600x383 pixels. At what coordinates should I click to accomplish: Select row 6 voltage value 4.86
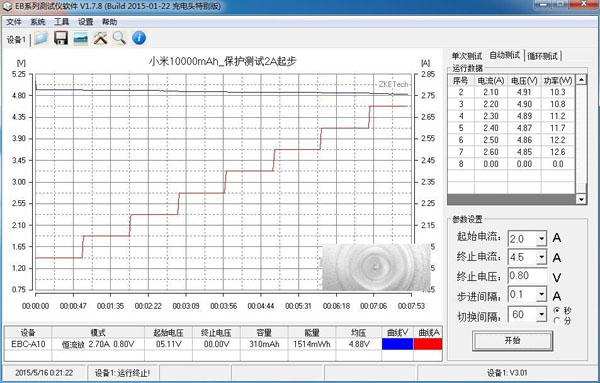coord(524,140)
